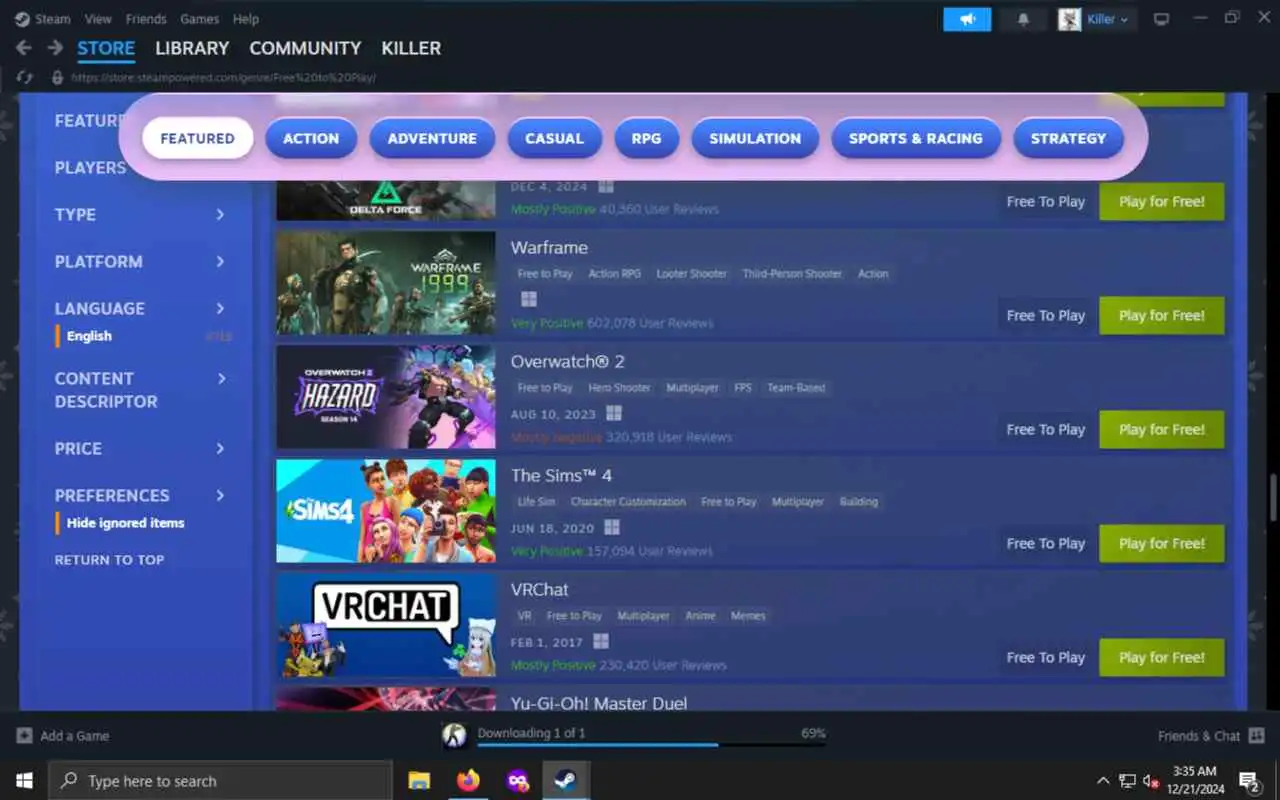Switch to the LIBRARY tab

[x=192, y=48]
